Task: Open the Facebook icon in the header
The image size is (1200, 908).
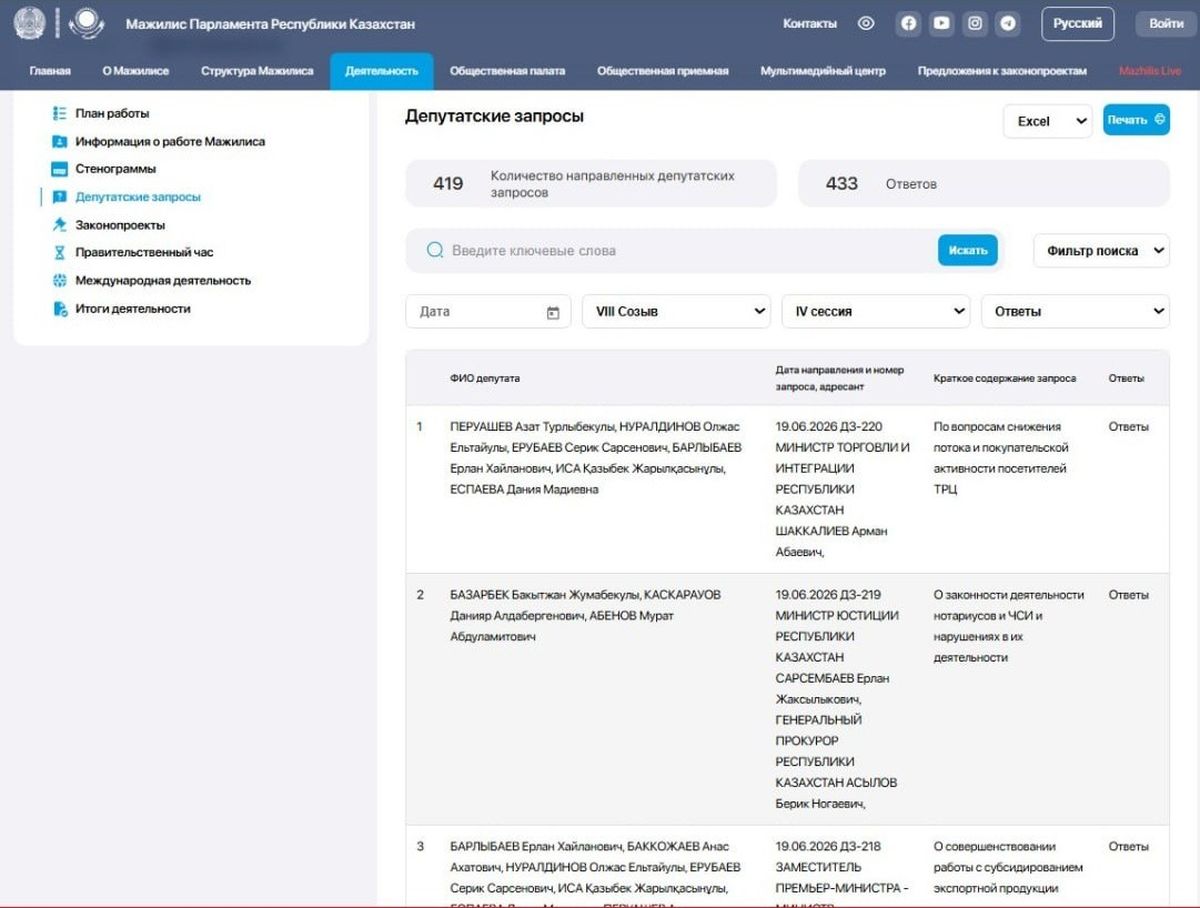Action: (908, 24)
